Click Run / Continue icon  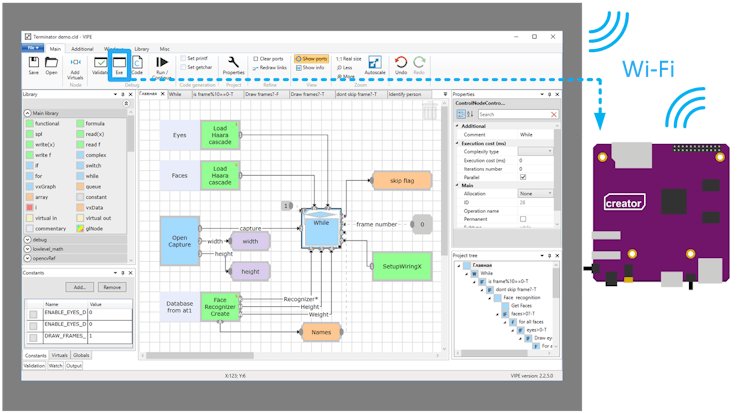click(x=162, y=67)
